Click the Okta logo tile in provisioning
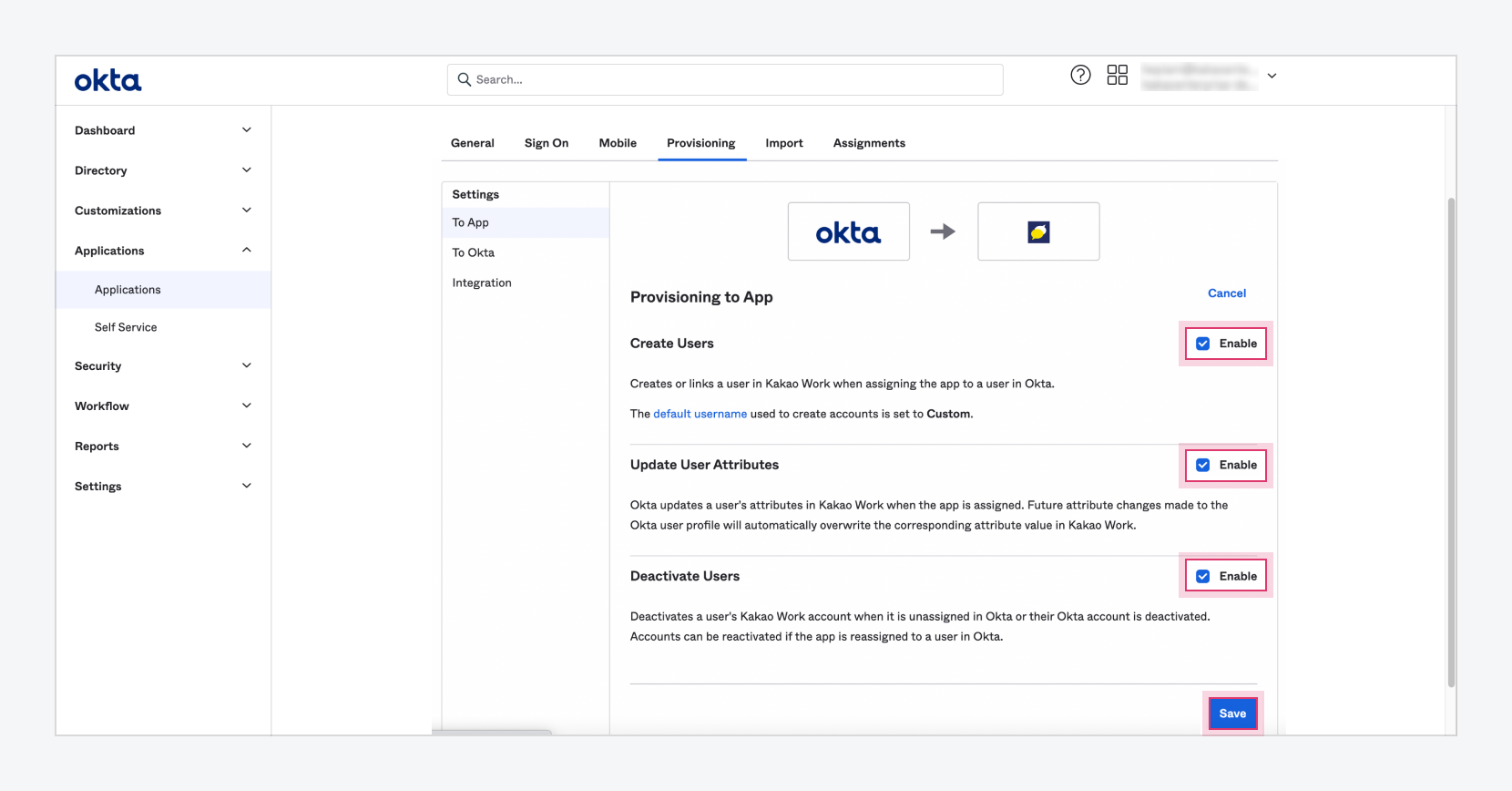Image resolution: width=1512 pixels, height=791 pixels. [x=849, y=231]
